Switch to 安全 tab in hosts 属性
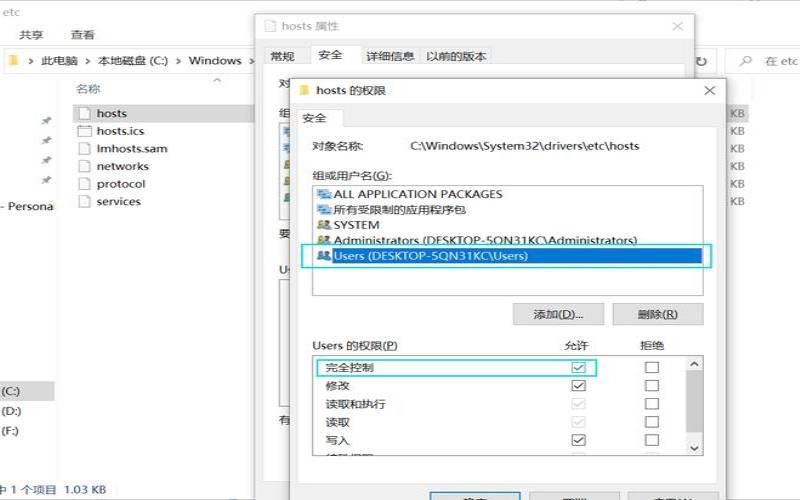This screenshot has height=500, width=800. tap(330, 55)
